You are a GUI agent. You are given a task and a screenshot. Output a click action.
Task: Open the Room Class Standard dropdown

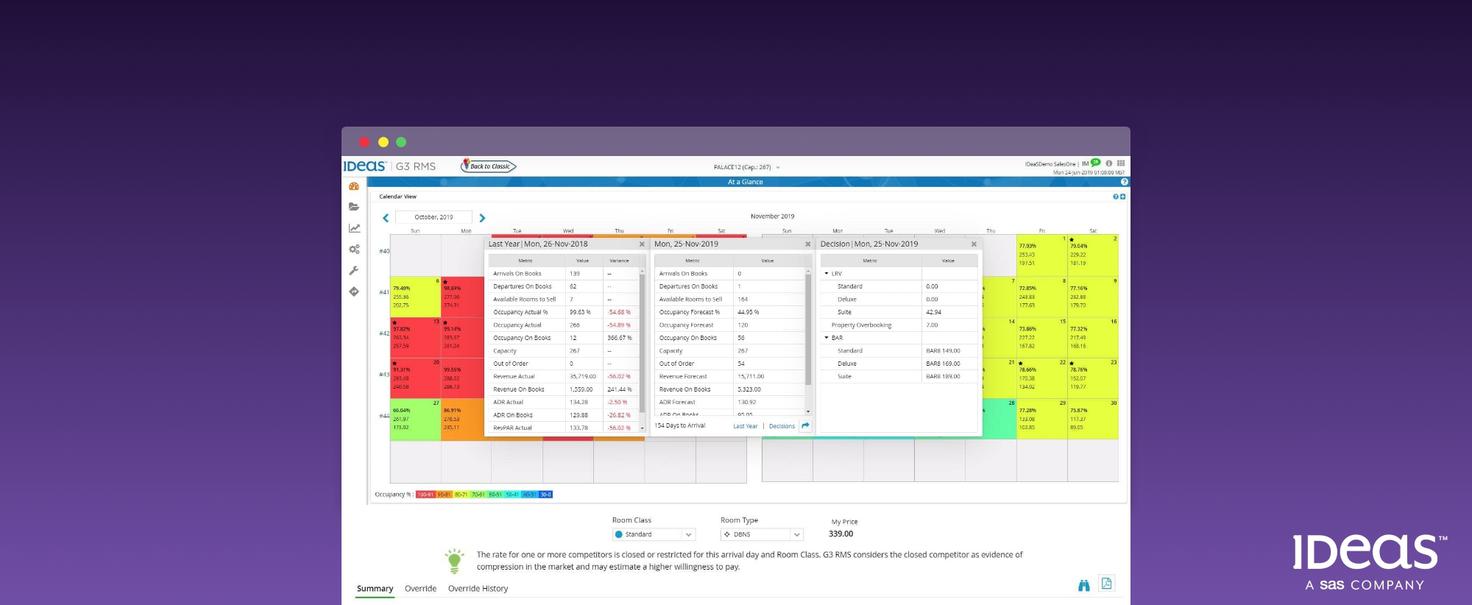pos(654,535)
